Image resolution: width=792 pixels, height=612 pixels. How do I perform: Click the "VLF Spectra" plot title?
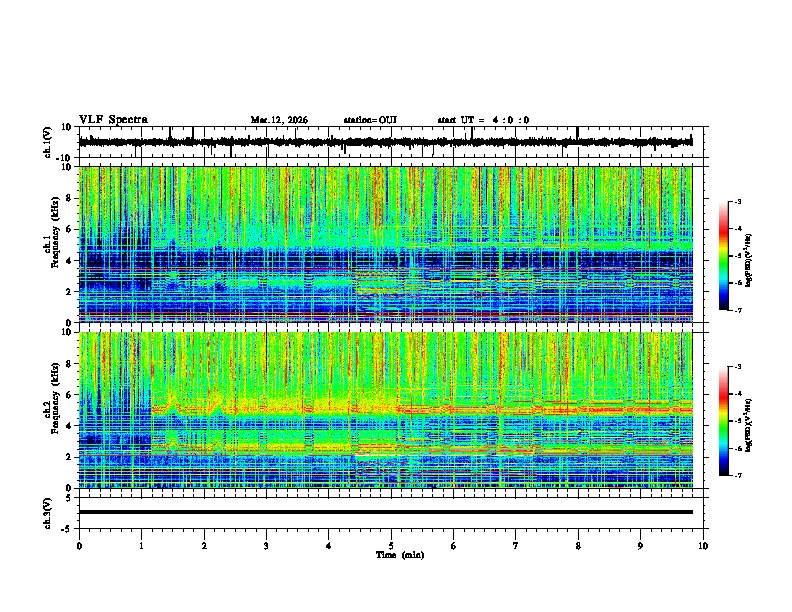click(113, 120)
